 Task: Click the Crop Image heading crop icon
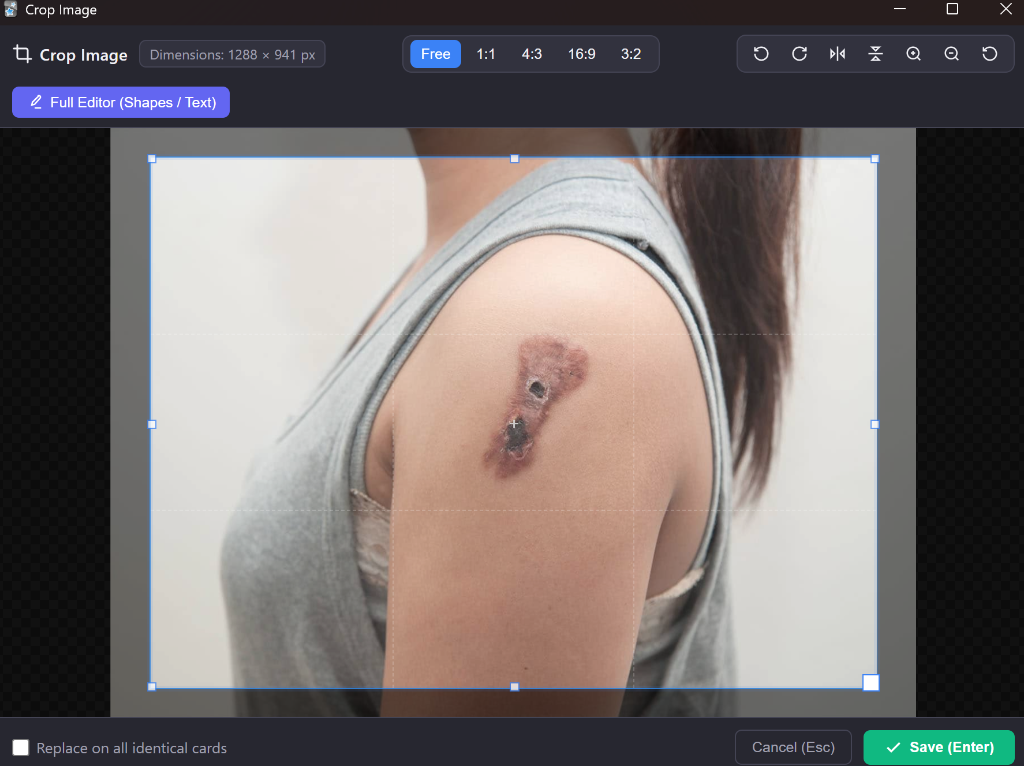pyautogui.click(x=22, y=54)
